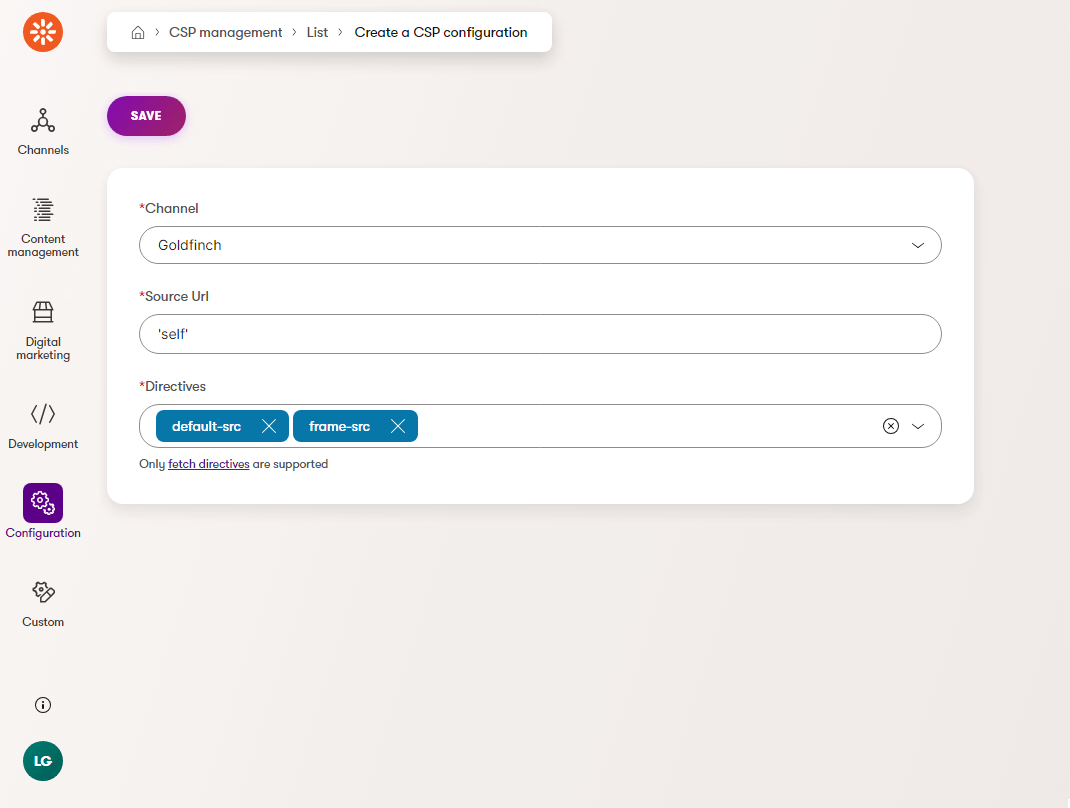Click the info circle icon
The image size is (1070, 808).
pyautogui.click(x=43, y=705)
